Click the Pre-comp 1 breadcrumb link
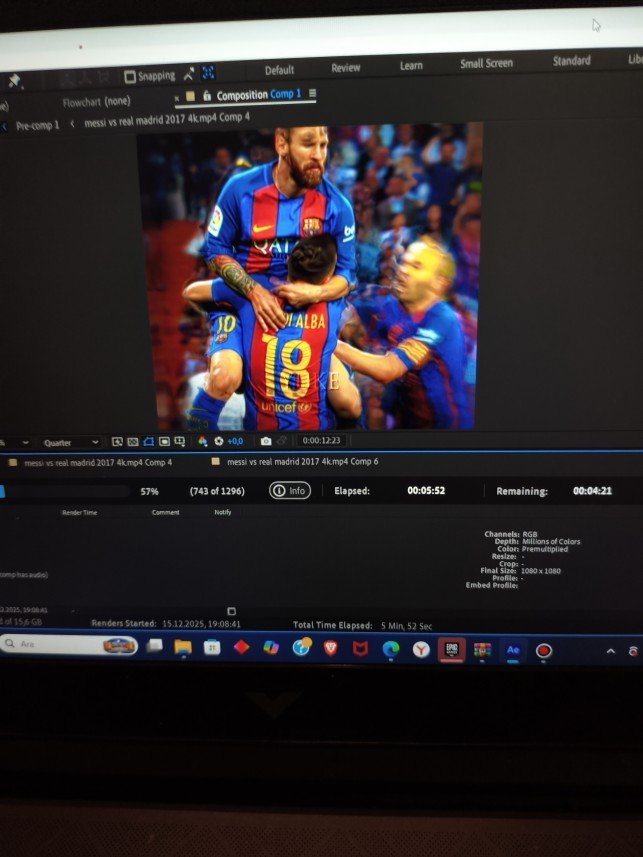The height and width of the screenshot is (857, 643). [x=36, y=125]
